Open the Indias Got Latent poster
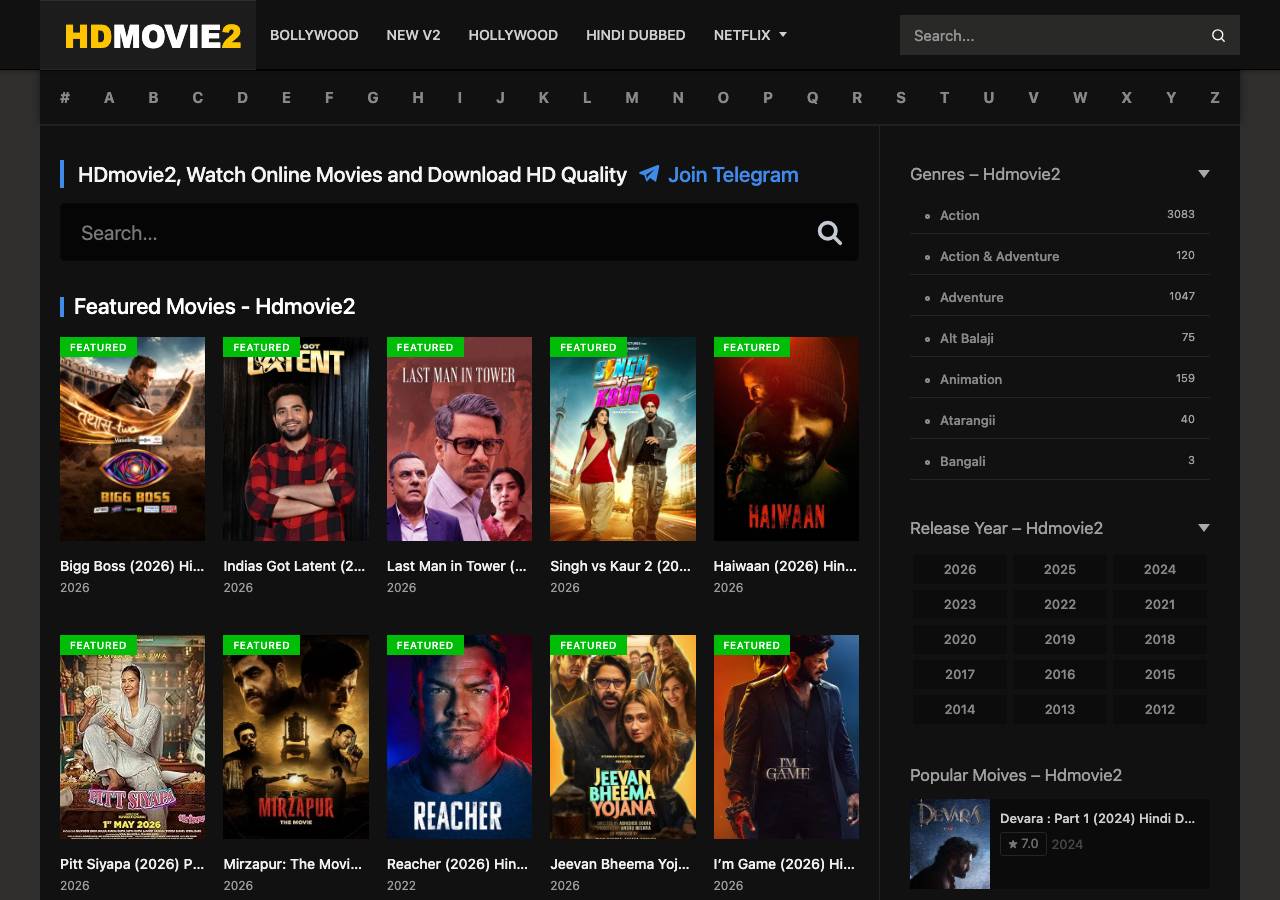Screen dimensions: 1280x900 (296, 439)
